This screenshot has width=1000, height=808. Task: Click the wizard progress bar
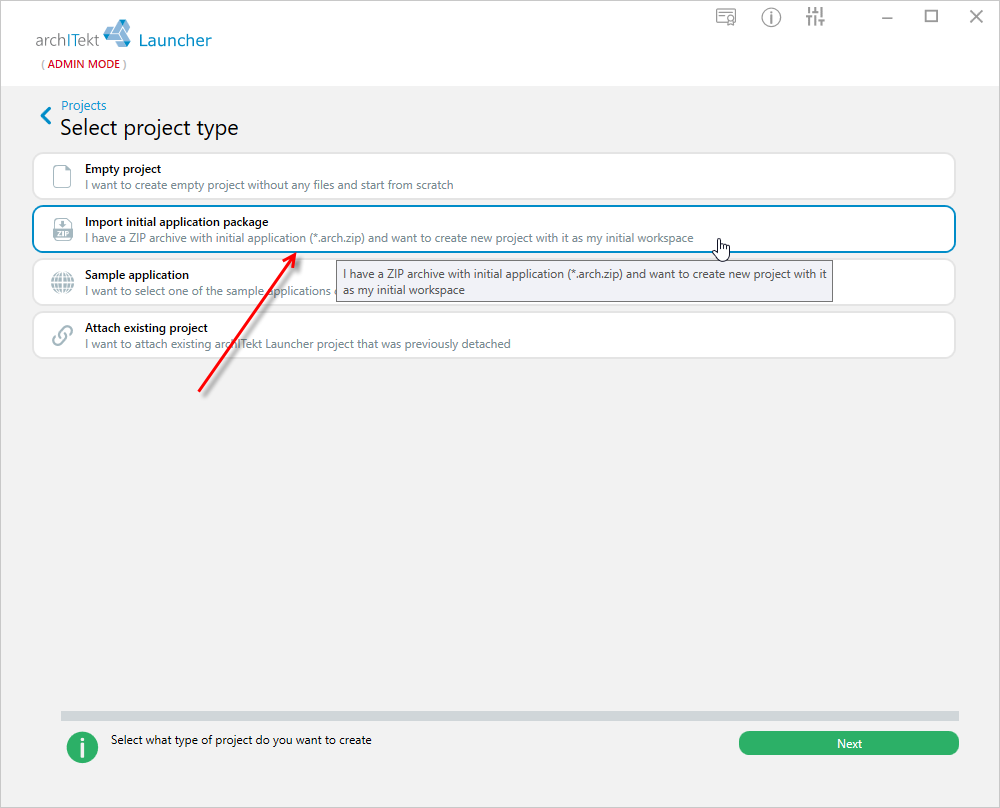(510, 716)
